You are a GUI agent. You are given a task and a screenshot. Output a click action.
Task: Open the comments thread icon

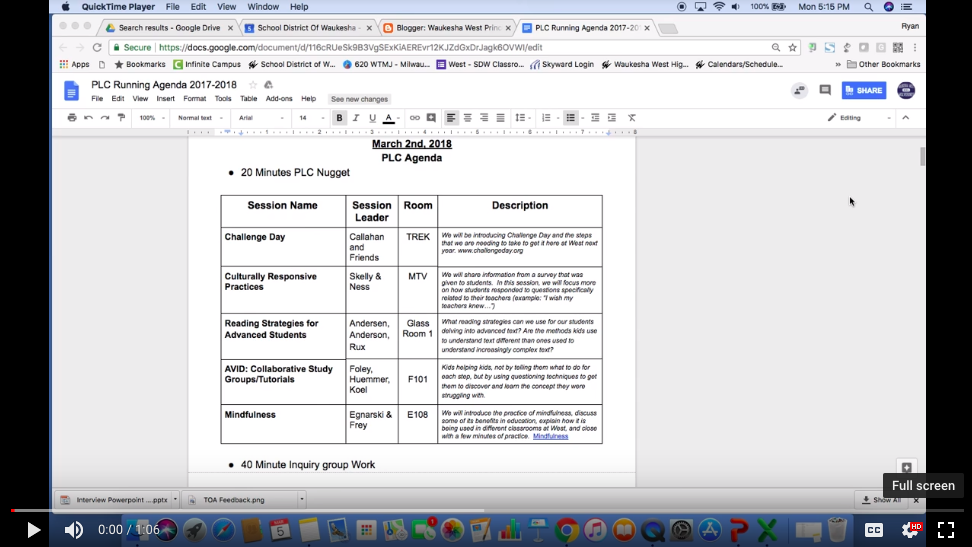(825, 91)
